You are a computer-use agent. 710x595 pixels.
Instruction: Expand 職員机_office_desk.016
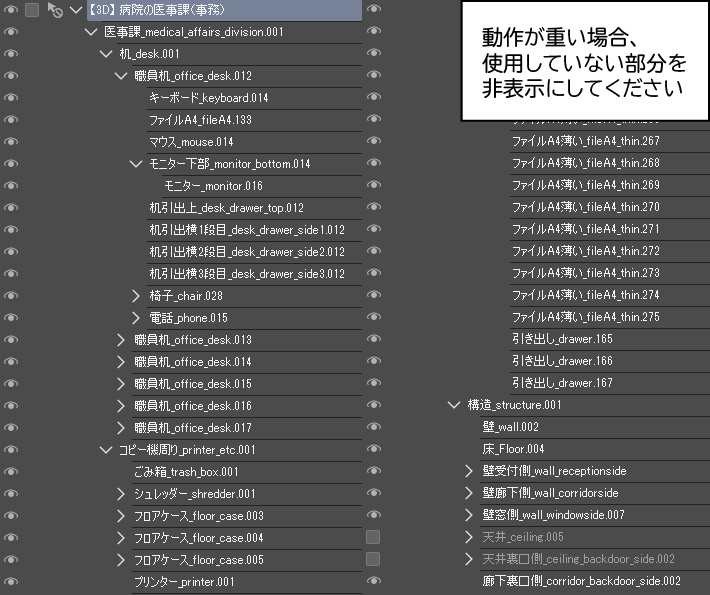click(120, 406)
